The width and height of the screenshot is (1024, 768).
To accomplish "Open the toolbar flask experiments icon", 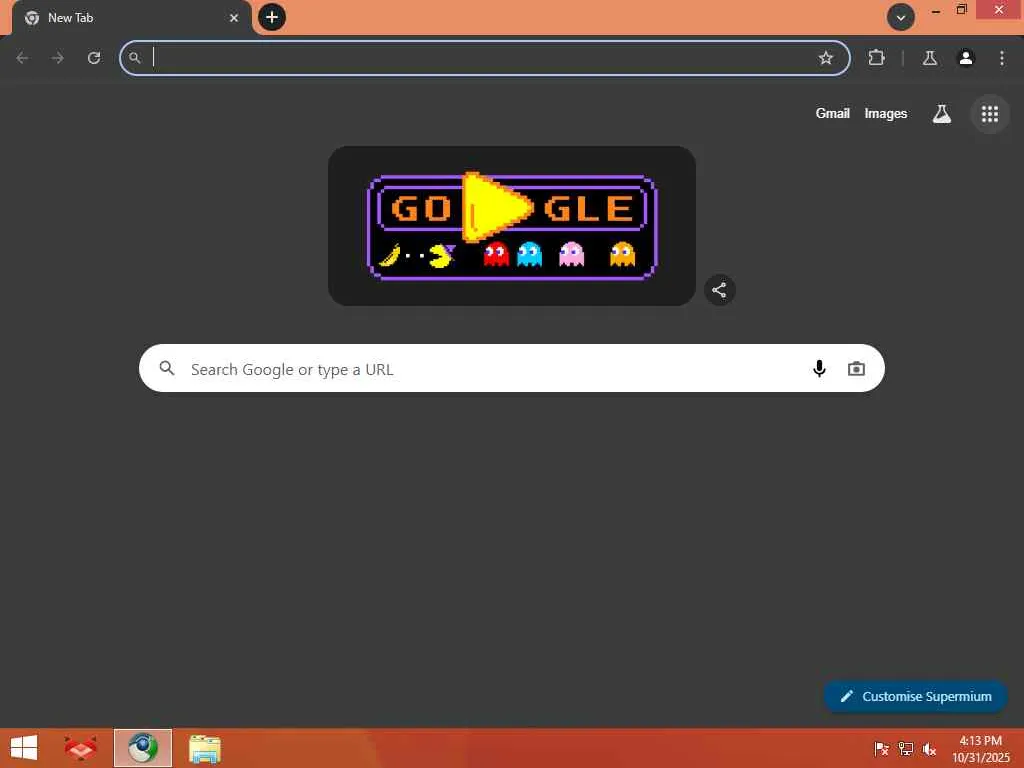I will (930, 58).
